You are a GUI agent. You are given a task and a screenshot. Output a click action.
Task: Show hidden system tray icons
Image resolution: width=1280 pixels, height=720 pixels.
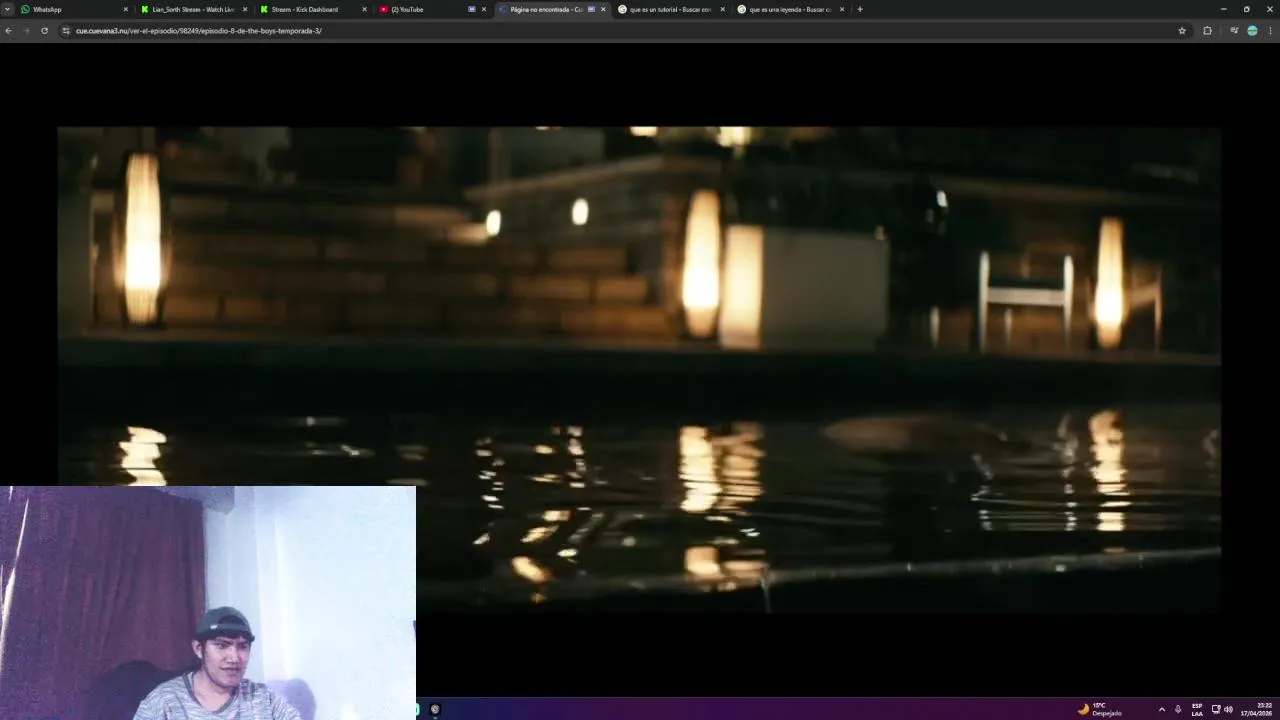pos(1161,709)
